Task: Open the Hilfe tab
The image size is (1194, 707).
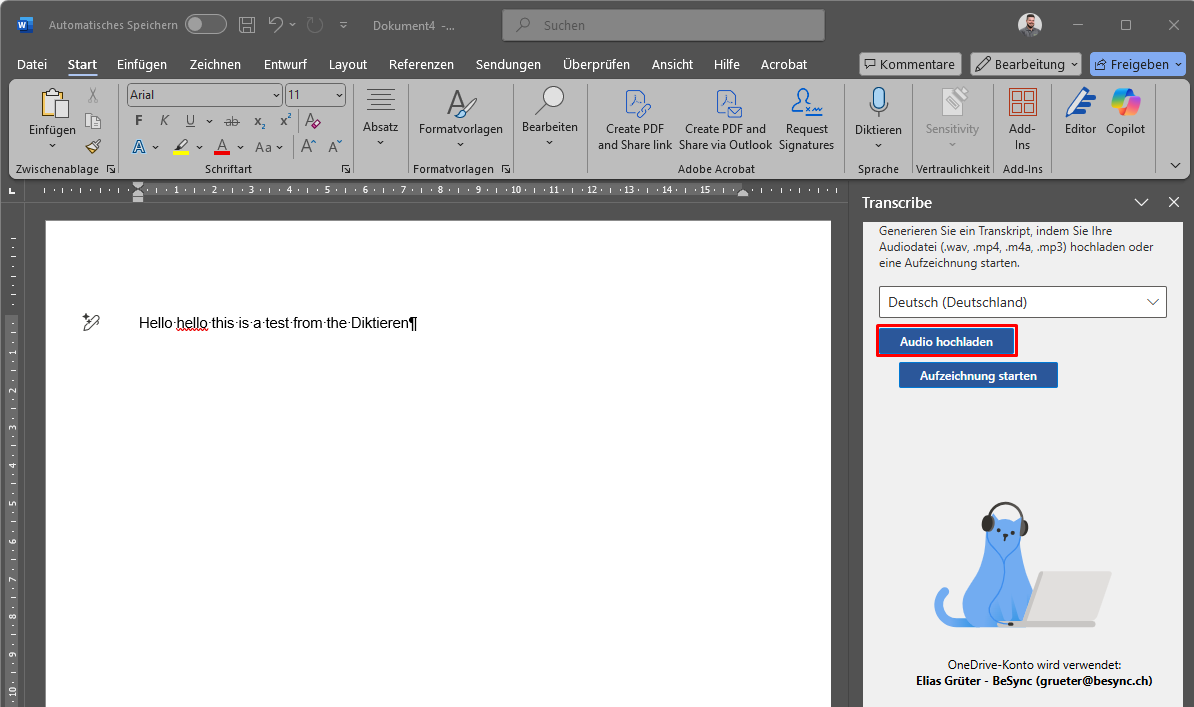Action: click(x=726, y=65)
